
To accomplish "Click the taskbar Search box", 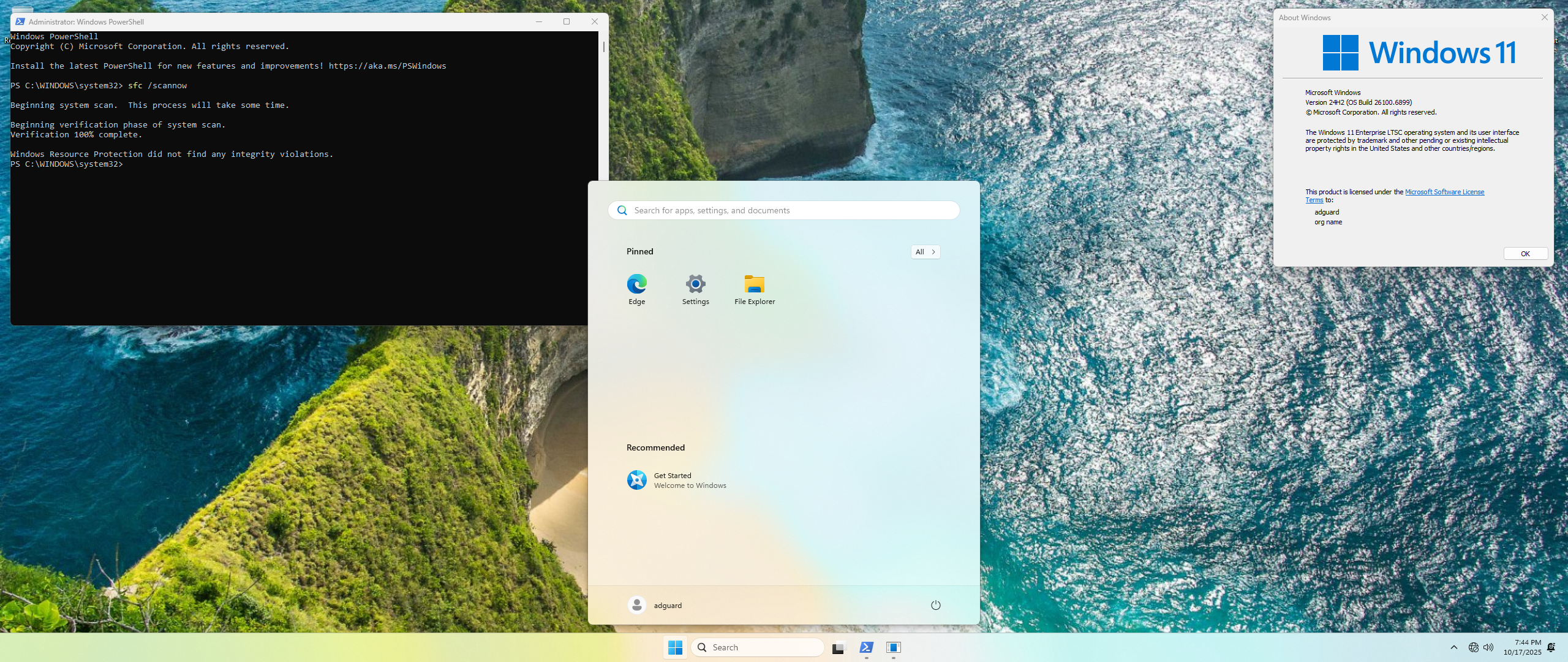I will click(757, 647).
